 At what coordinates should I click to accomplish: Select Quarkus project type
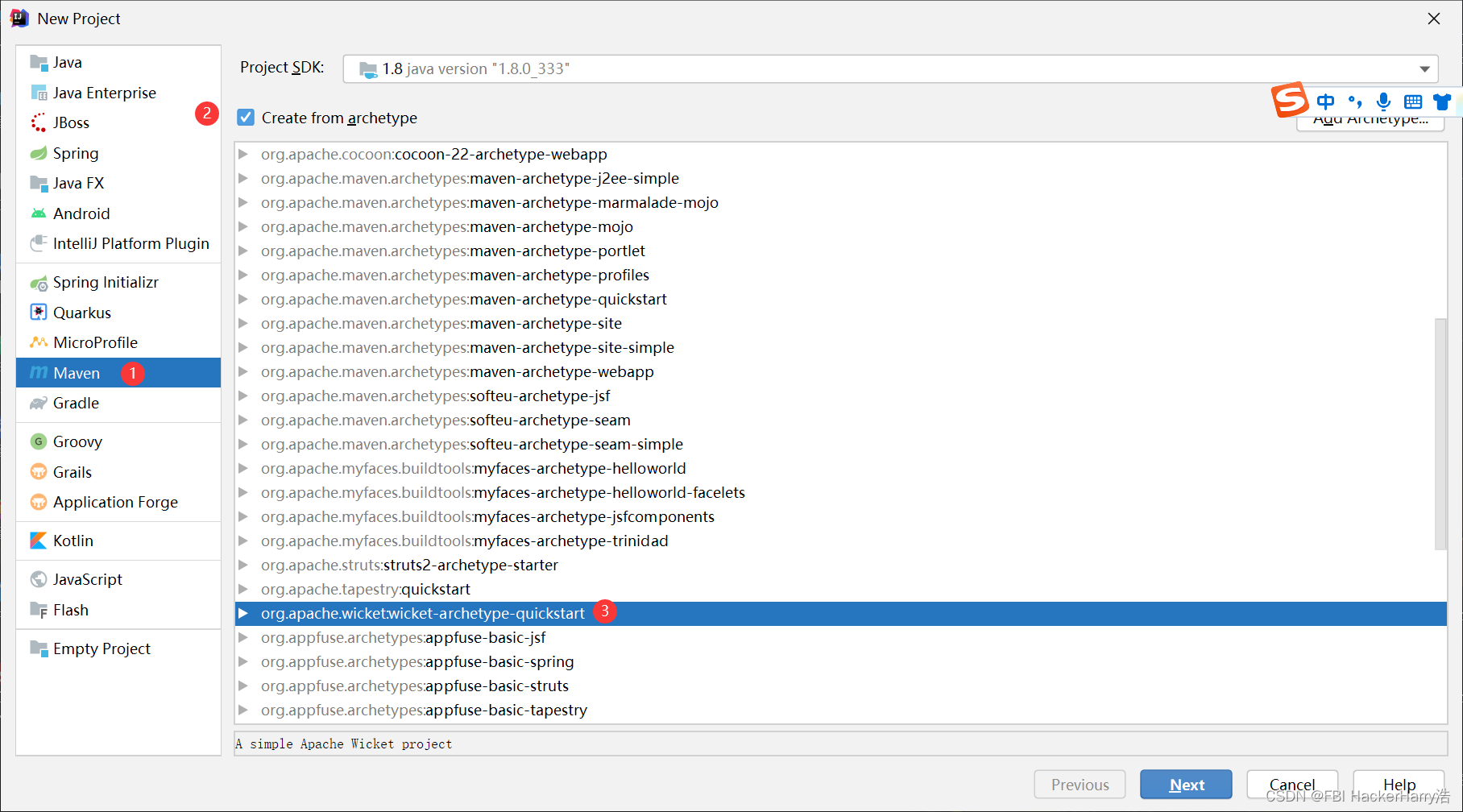[x=118, y=313]
